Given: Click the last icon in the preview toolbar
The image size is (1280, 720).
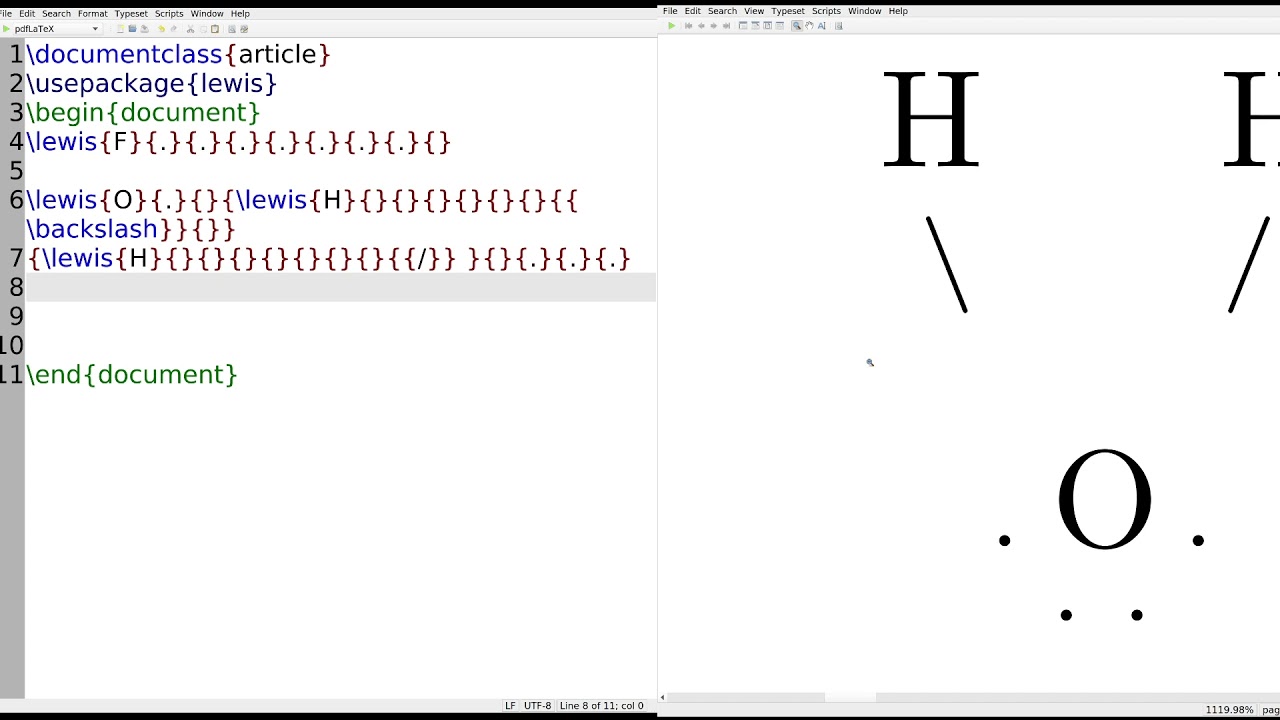Looking at the screenshot, I should 839,26.
